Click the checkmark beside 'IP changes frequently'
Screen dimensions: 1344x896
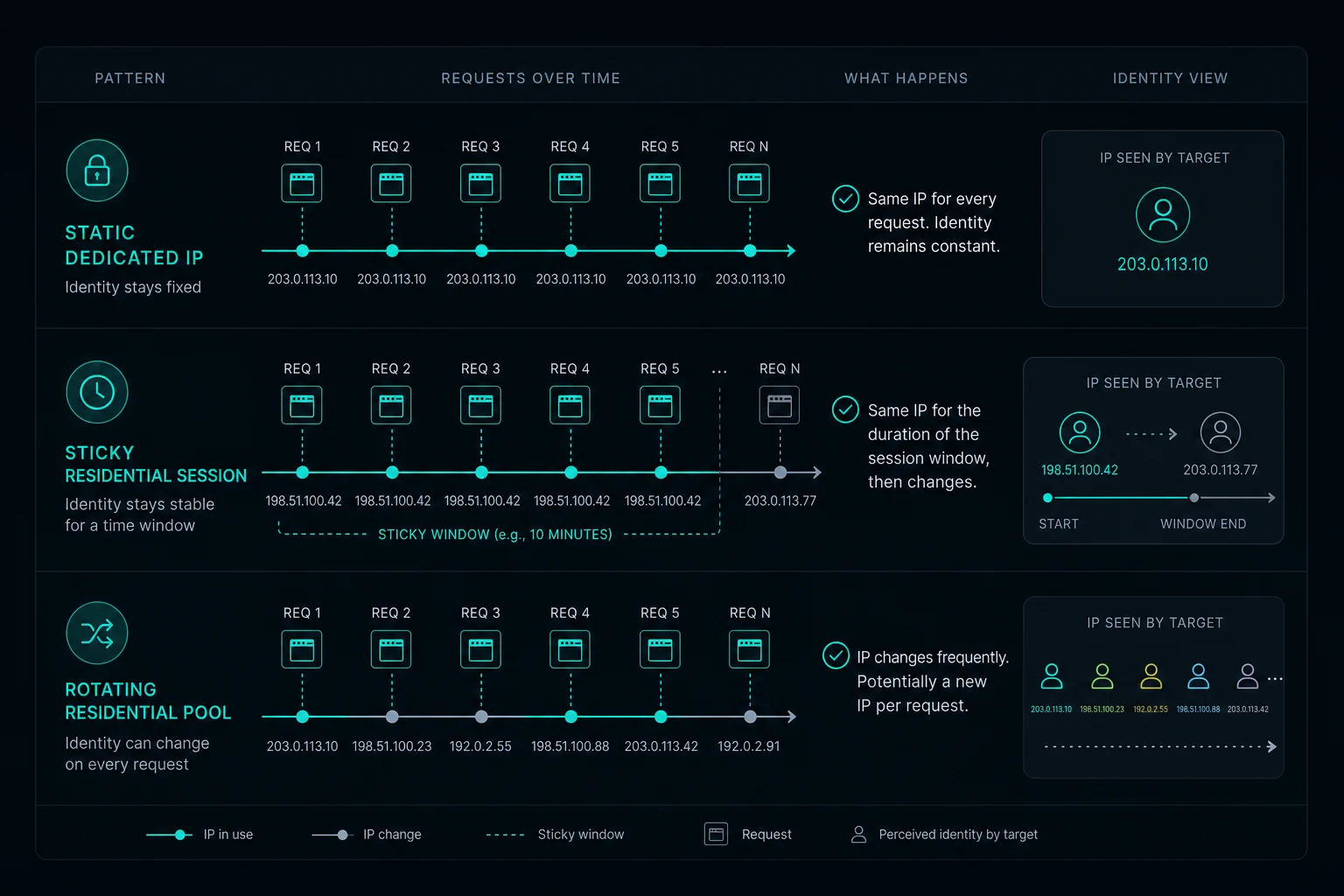click(836, 655)
